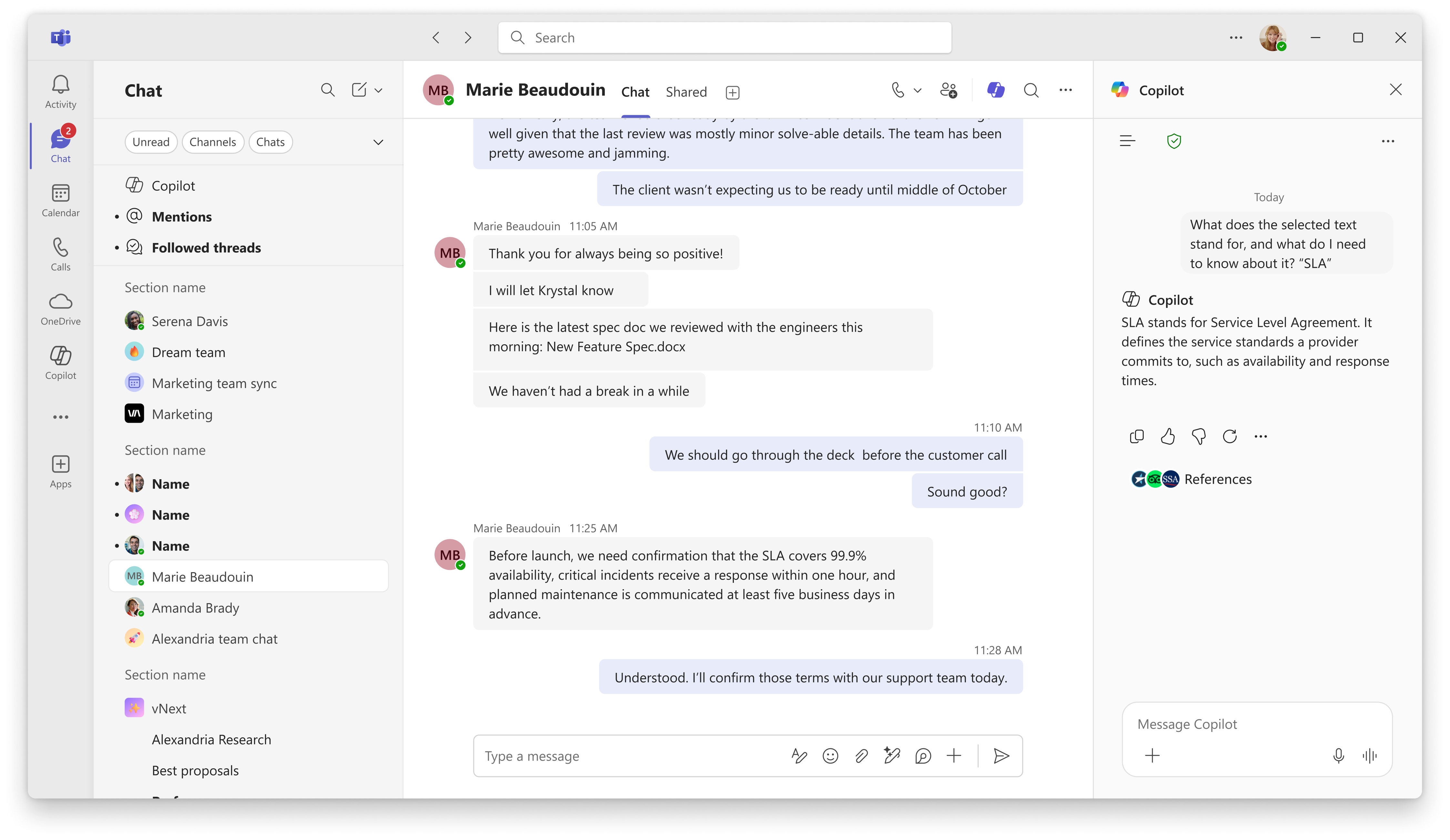Filter chat list by Channels
Screen dimensions: 1450x840
pyautogui.click(x=213, y=142)
